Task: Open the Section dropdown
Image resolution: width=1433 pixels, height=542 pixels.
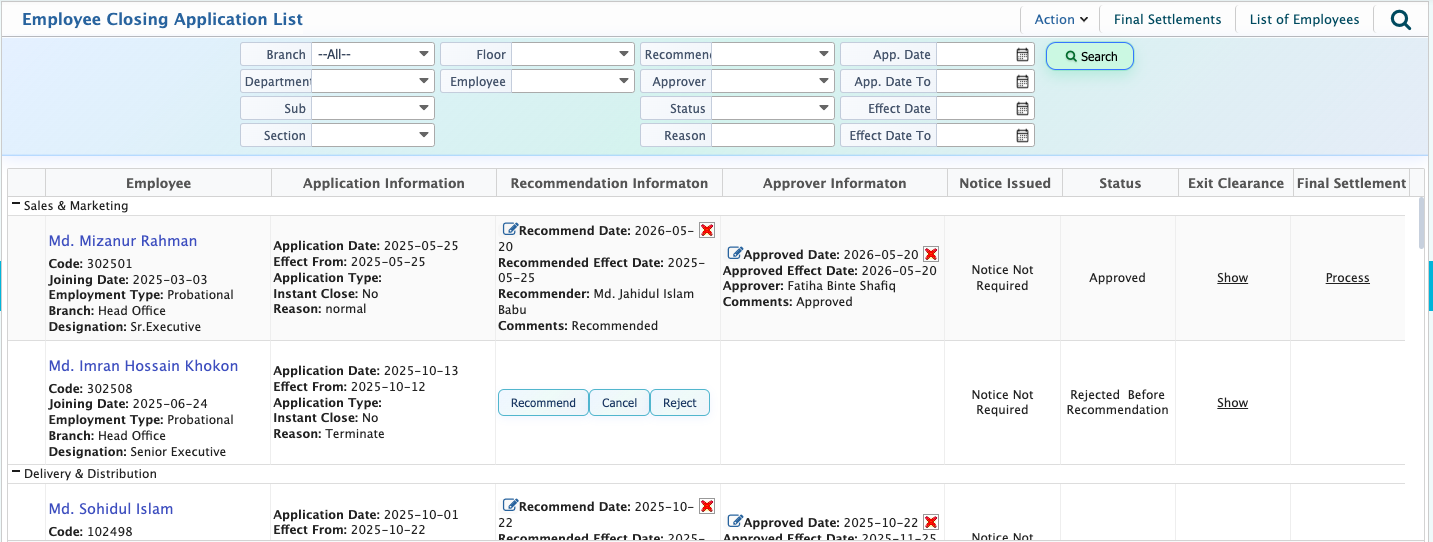Action: coord(373,135)
